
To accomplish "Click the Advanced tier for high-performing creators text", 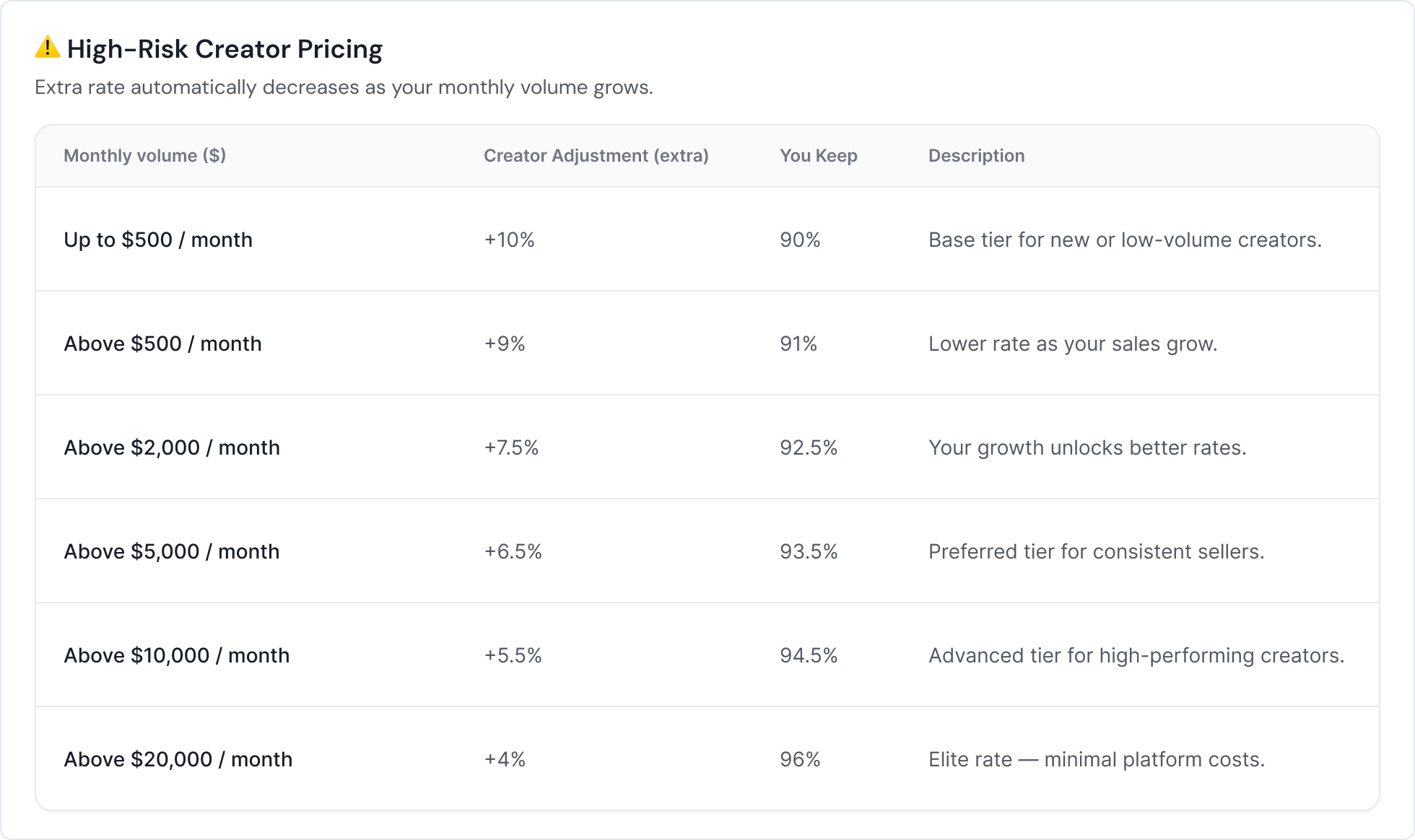I will [x=1136, y=655].
